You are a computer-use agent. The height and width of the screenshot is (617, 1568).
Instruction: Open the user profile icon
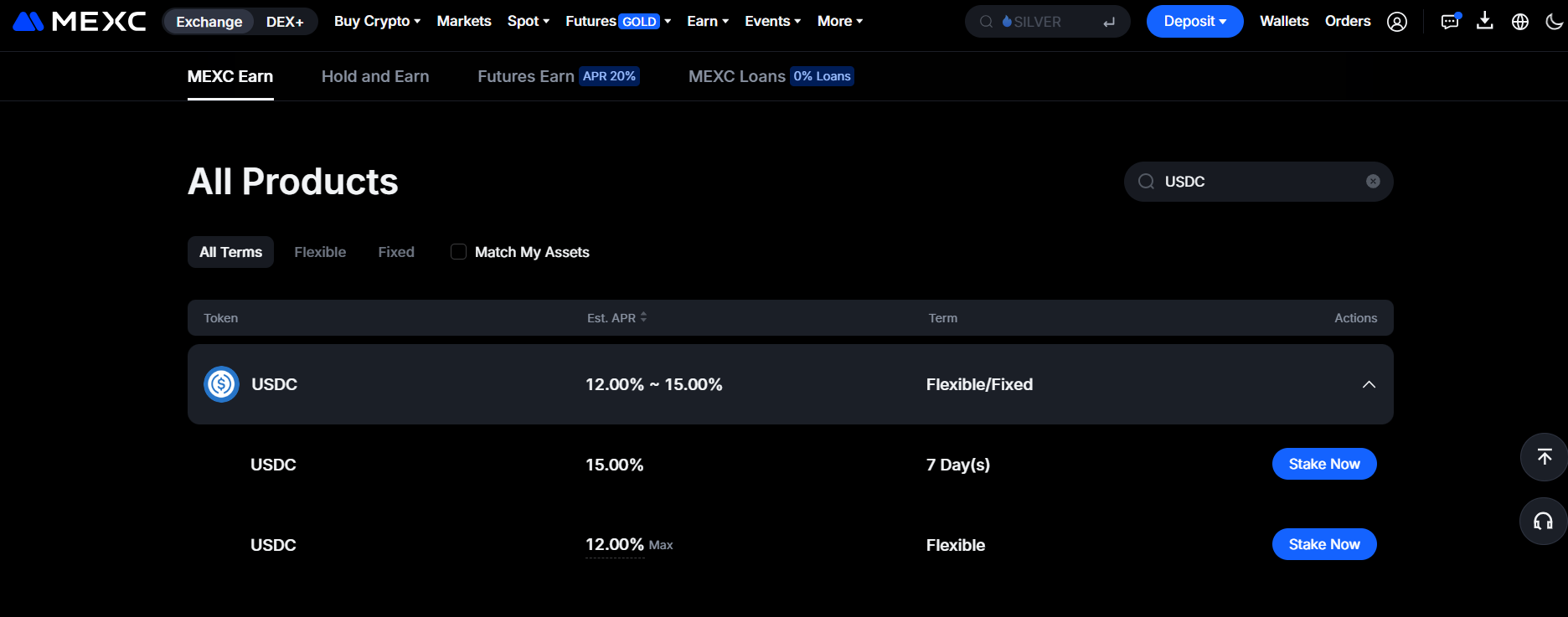tap(1397, 22)
